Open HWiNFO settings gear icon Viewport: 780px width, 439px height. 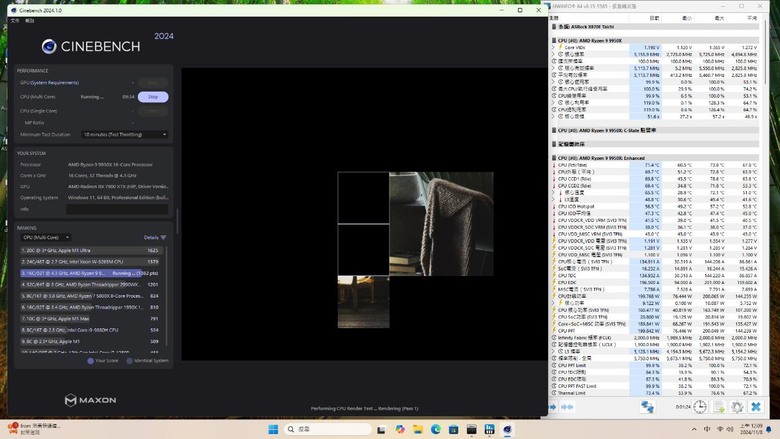pyautogui.click(x=737, y=407)
